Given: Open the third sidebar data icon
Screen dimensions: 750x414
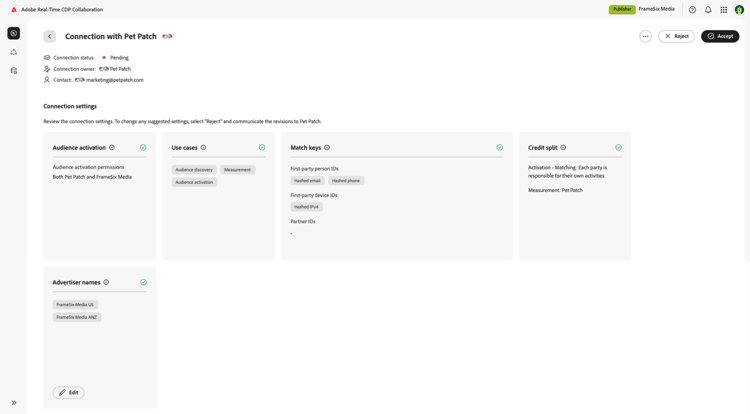Looking at the screenshot, I should [14, 71].
